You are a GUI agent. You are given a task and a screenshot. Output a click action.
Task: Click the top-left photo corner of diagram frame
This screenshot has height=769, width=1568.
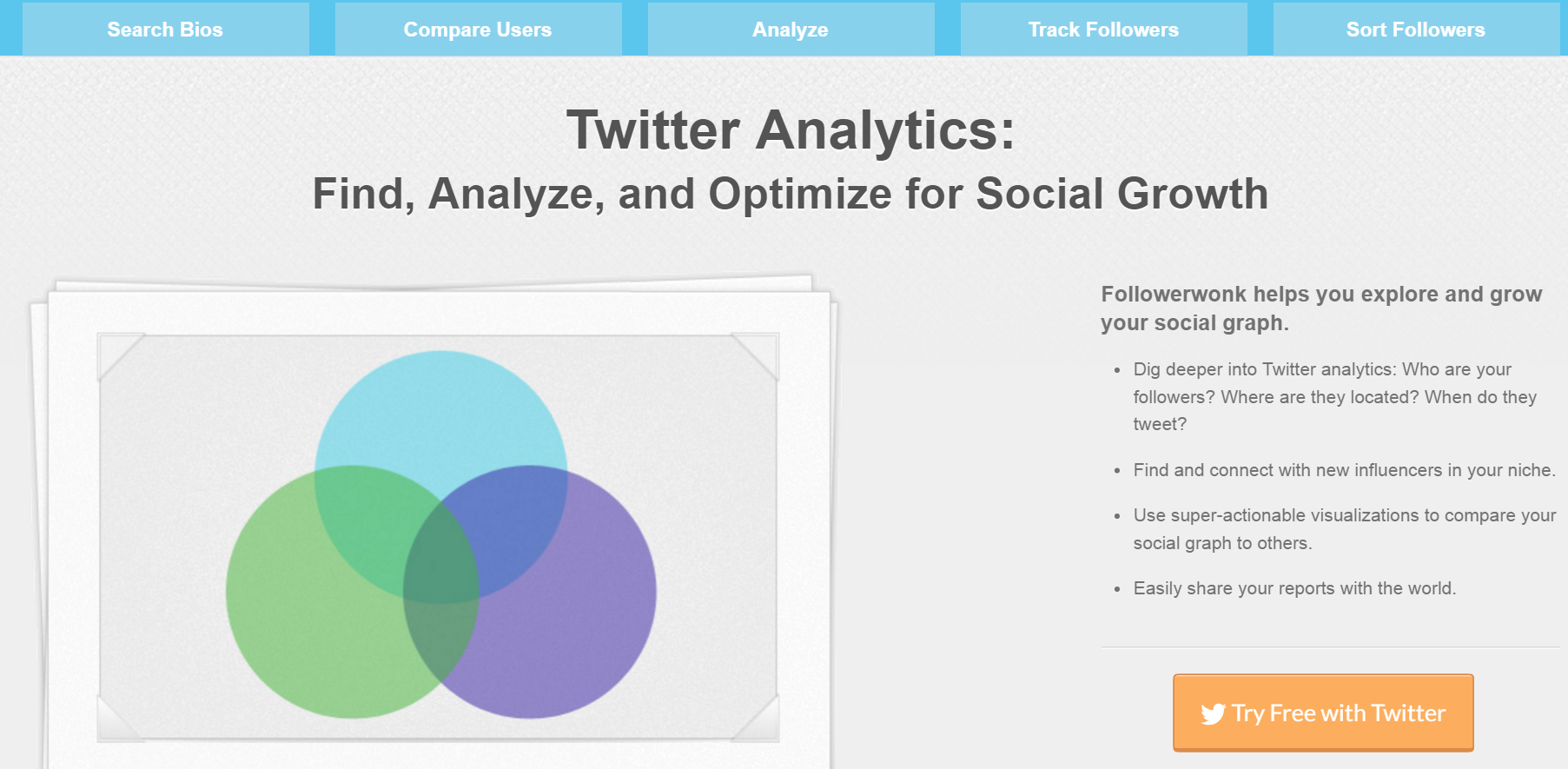[x=117, y=352]
